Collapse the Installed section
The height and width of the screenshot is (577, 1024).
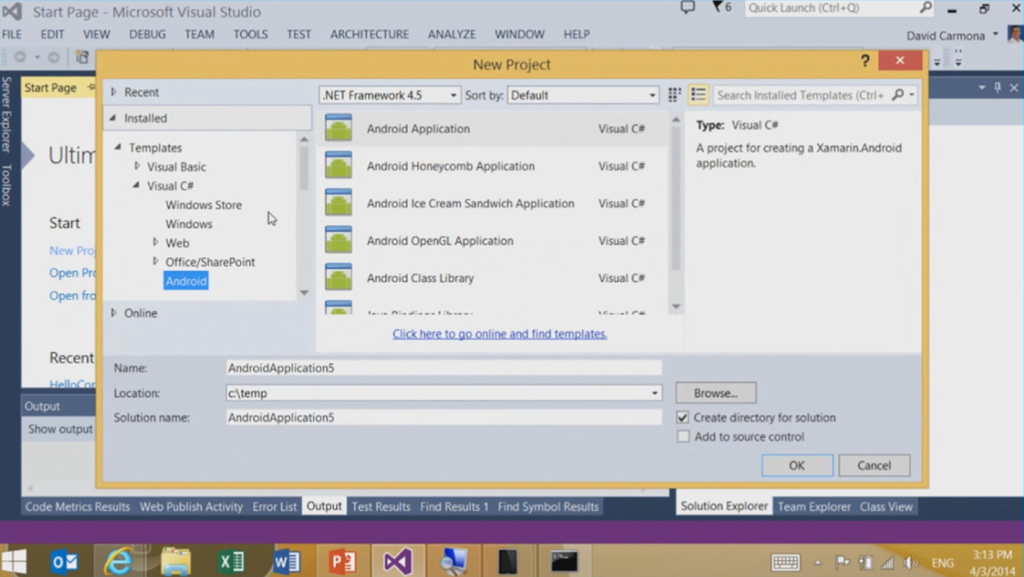pos(113,117)
